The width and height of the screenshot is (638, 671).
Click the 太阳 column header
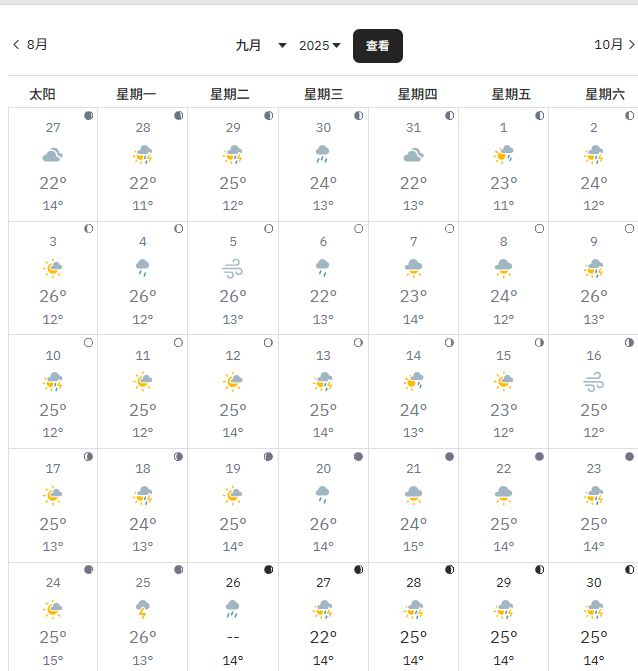(42, 94)
